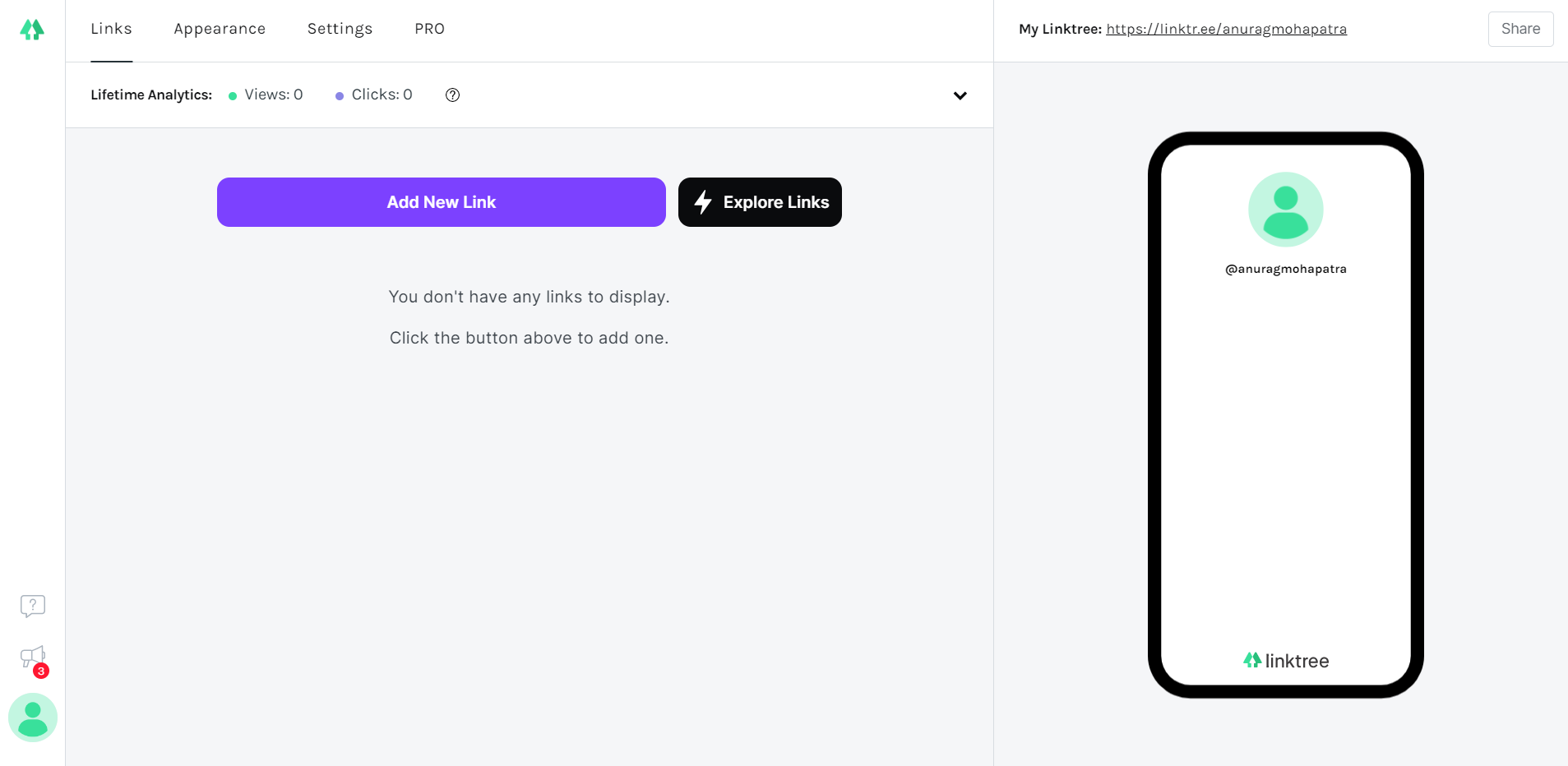Open the PRO tab
The height and width of the screenshot is (766, 1568).
point(429,29)
